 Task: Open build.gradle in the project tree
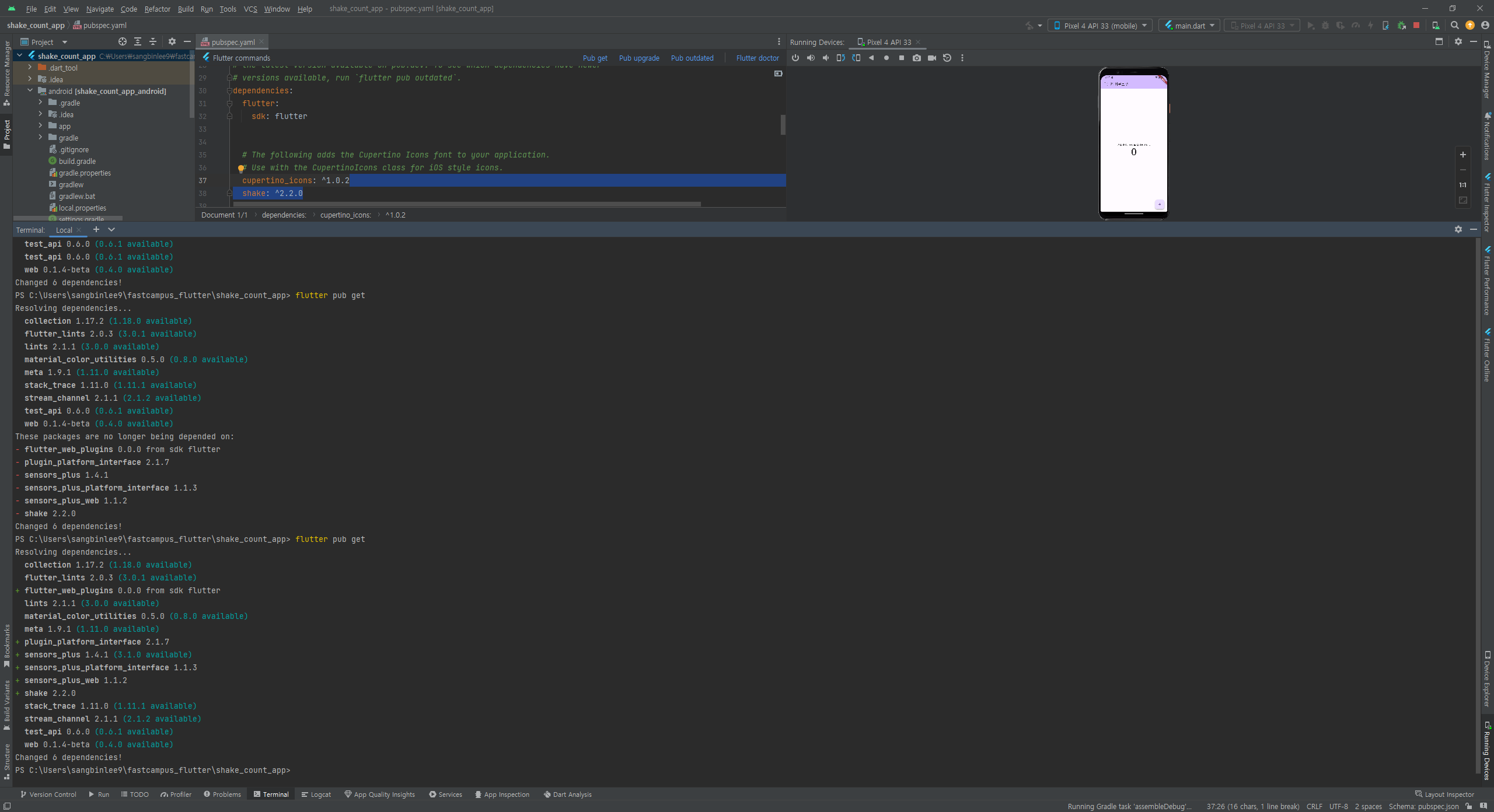[x=77, y=161]
